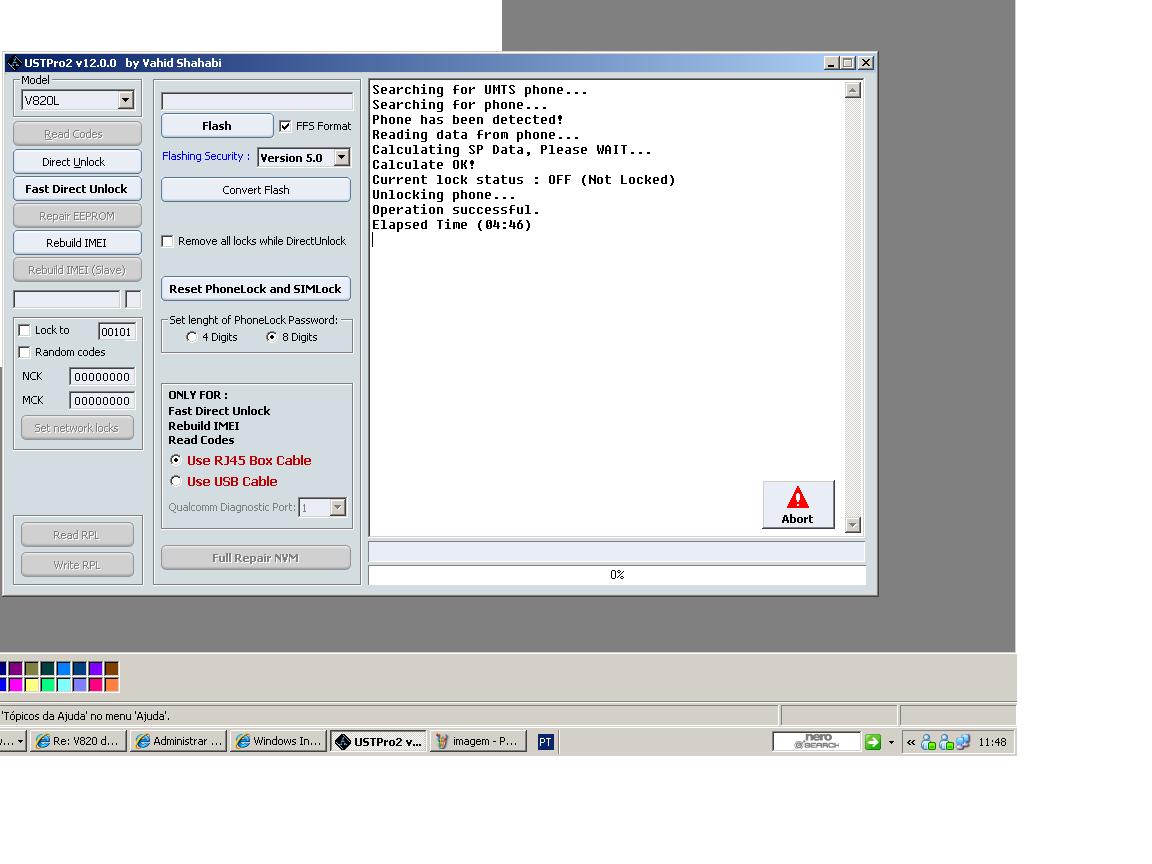Tick the Random codes checkbox
Image resolution: width=1152 pixels, height=864 pixels.
(x=25, y=352)
